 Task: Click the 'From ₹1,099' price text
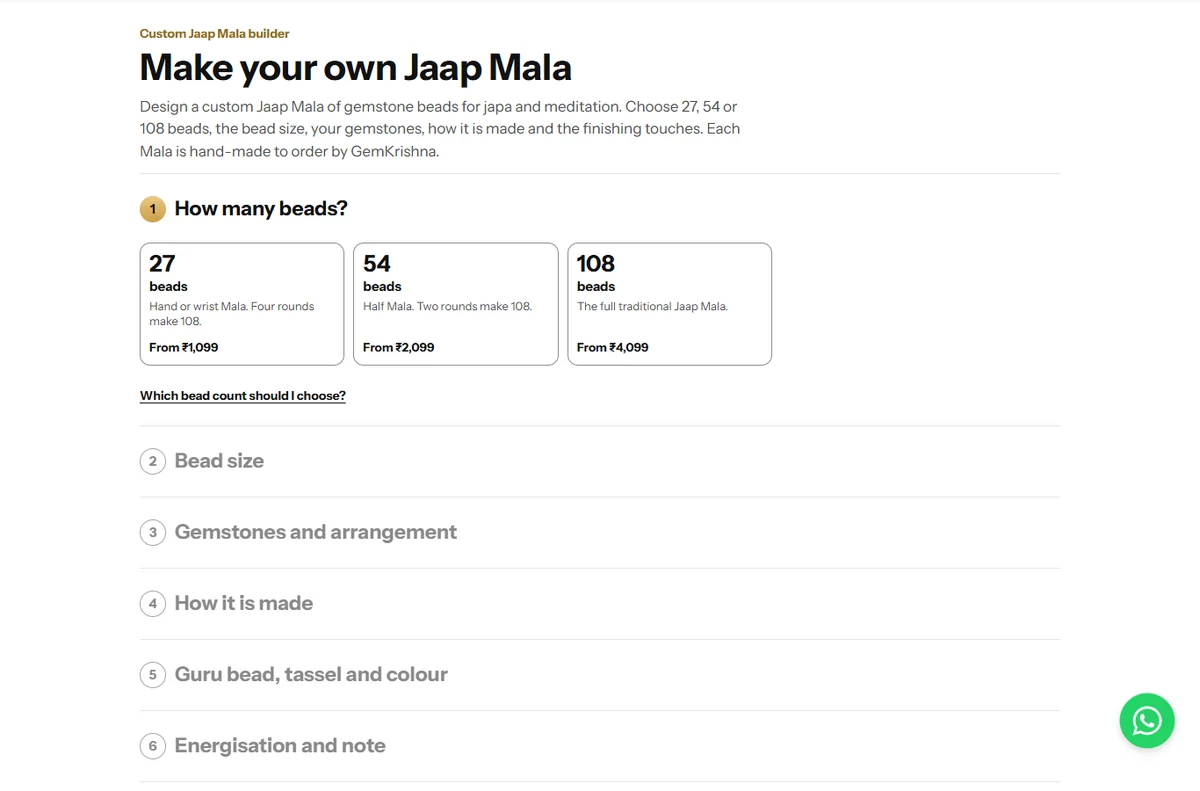point(184,347)
